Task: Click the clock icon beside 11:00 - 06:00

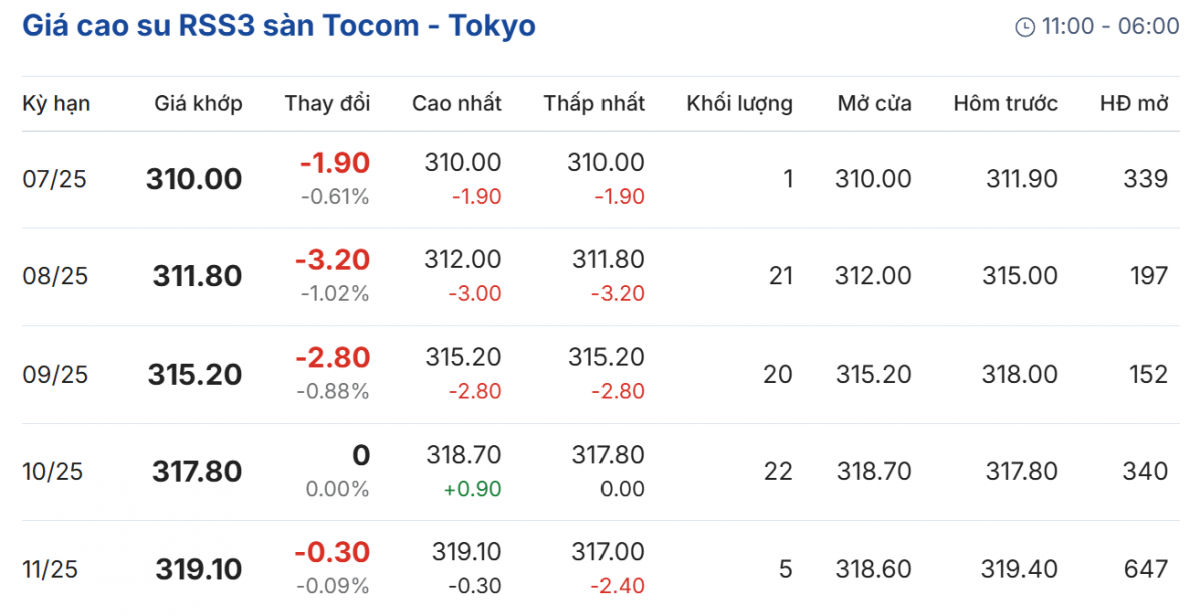Action: pos(1025,27)
